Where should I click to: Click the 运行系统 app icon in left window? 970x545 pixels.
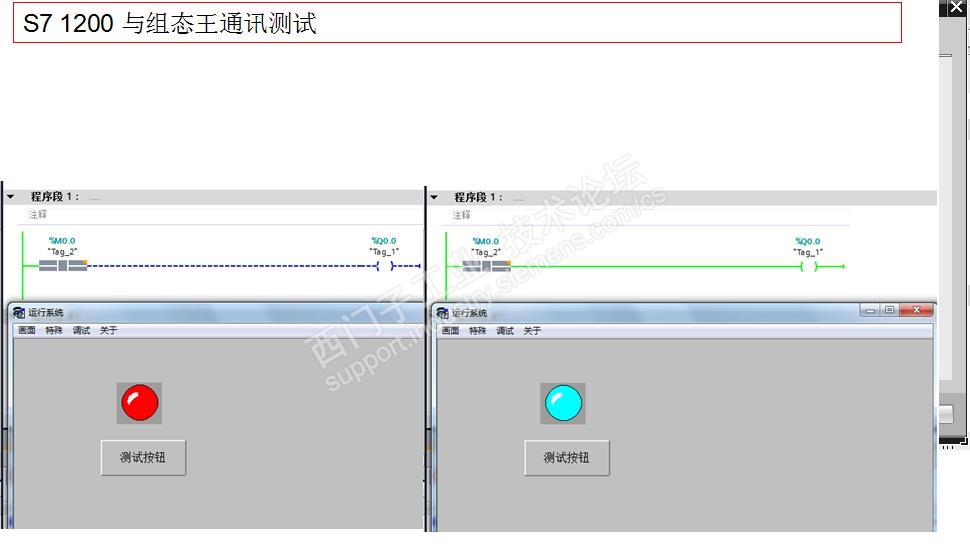click(x=19, y=312)
